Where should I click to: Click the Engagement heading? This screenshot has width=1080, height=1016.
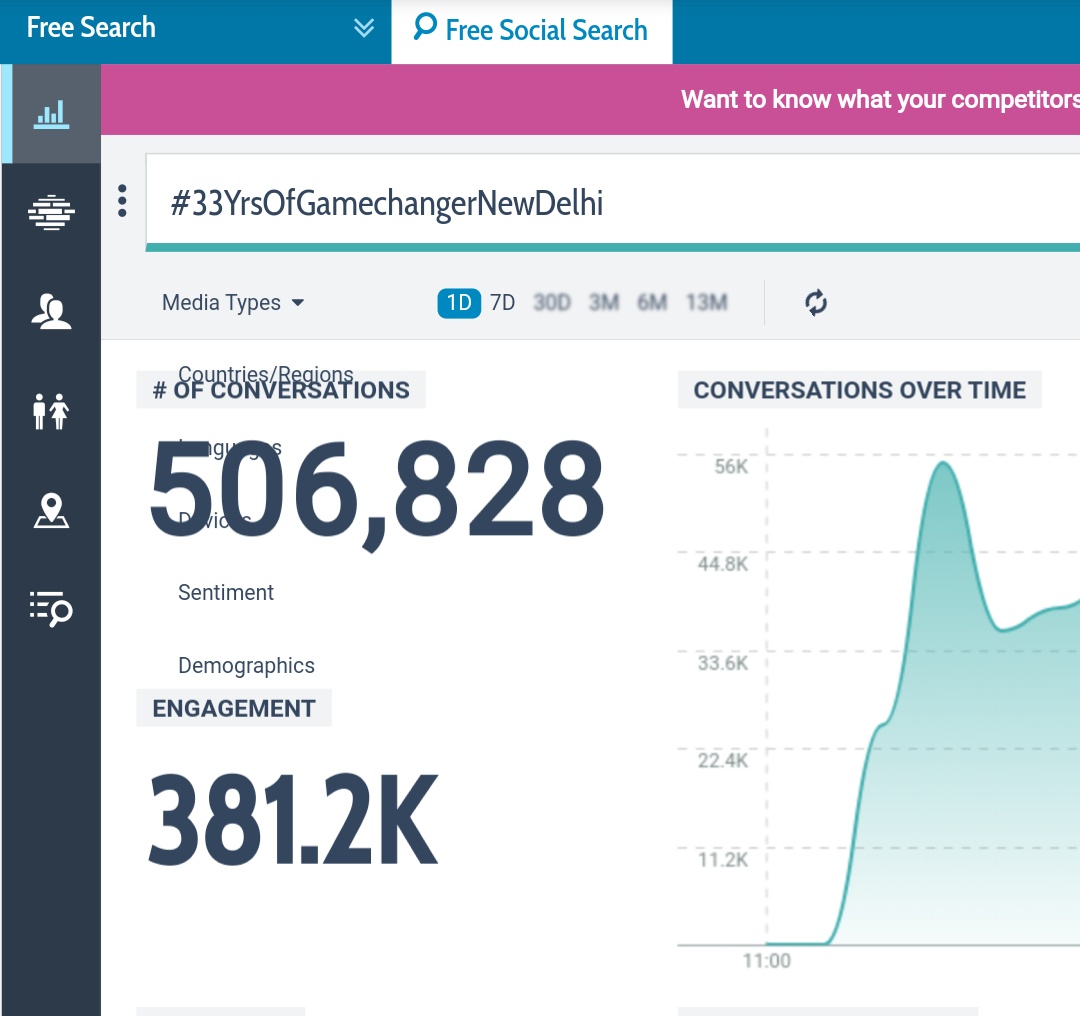point(234,708)
